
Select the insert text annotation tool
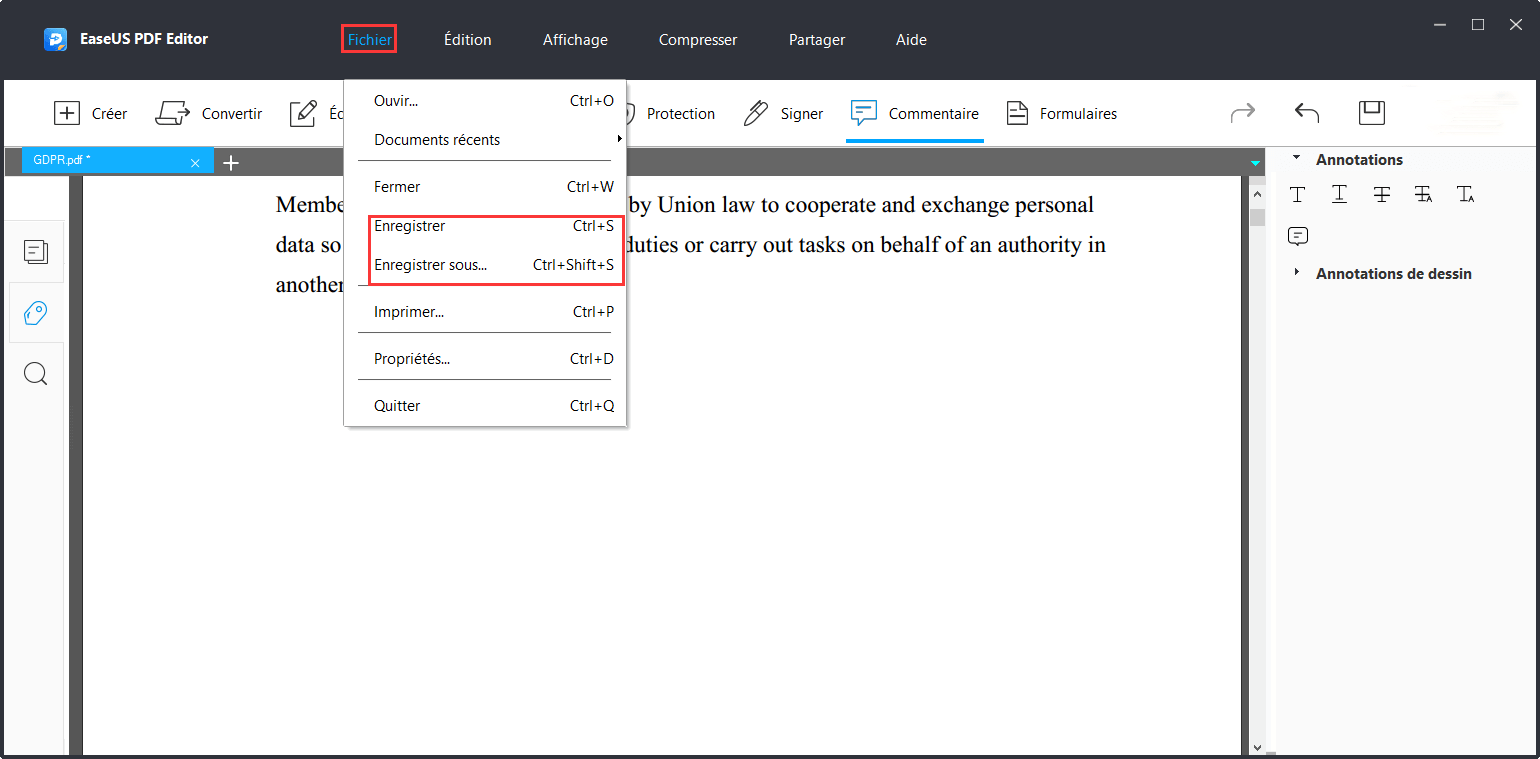pyautogui.click(x=1465, y=194)
